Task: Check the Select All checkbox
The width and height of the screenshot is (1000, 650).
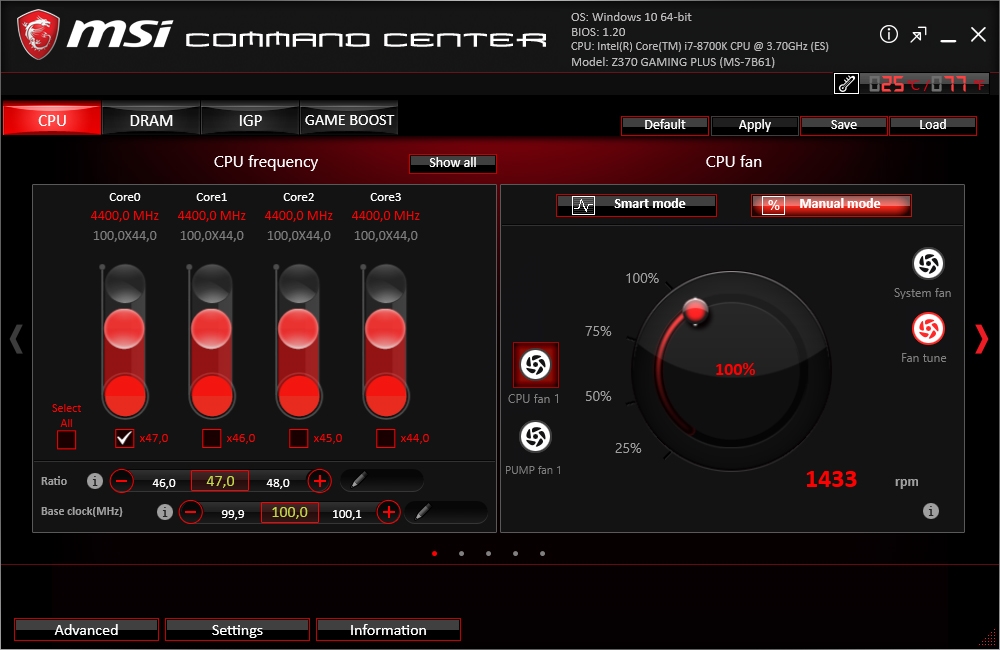Action: click(x=66, y=439)
